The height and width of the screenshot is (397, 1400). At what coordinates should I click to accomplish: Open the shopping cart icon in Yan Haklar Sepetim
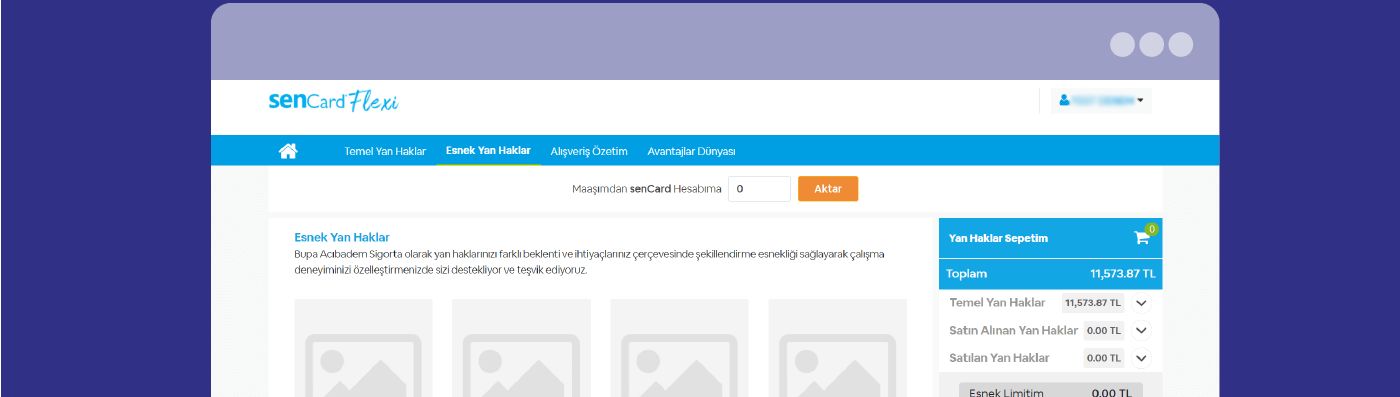1142,238
